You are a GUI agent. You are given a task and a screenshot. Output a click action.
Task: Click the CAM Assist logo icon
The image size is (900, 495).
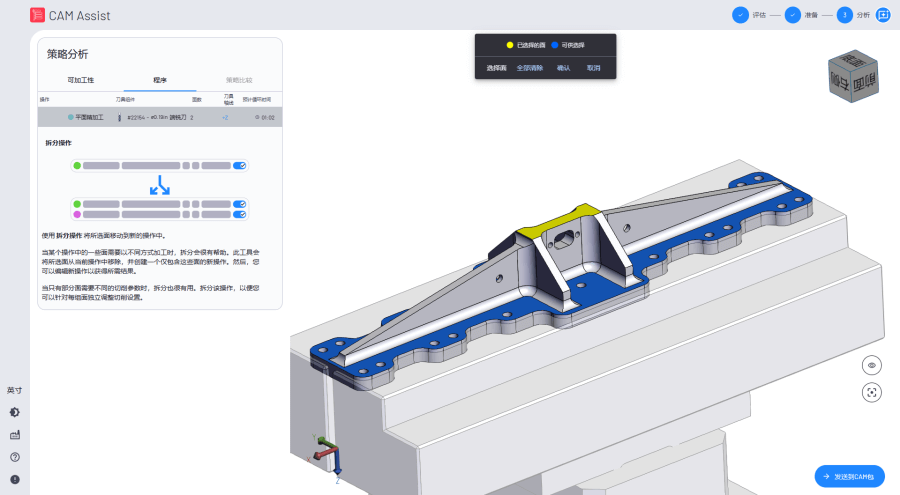point(37,15)
